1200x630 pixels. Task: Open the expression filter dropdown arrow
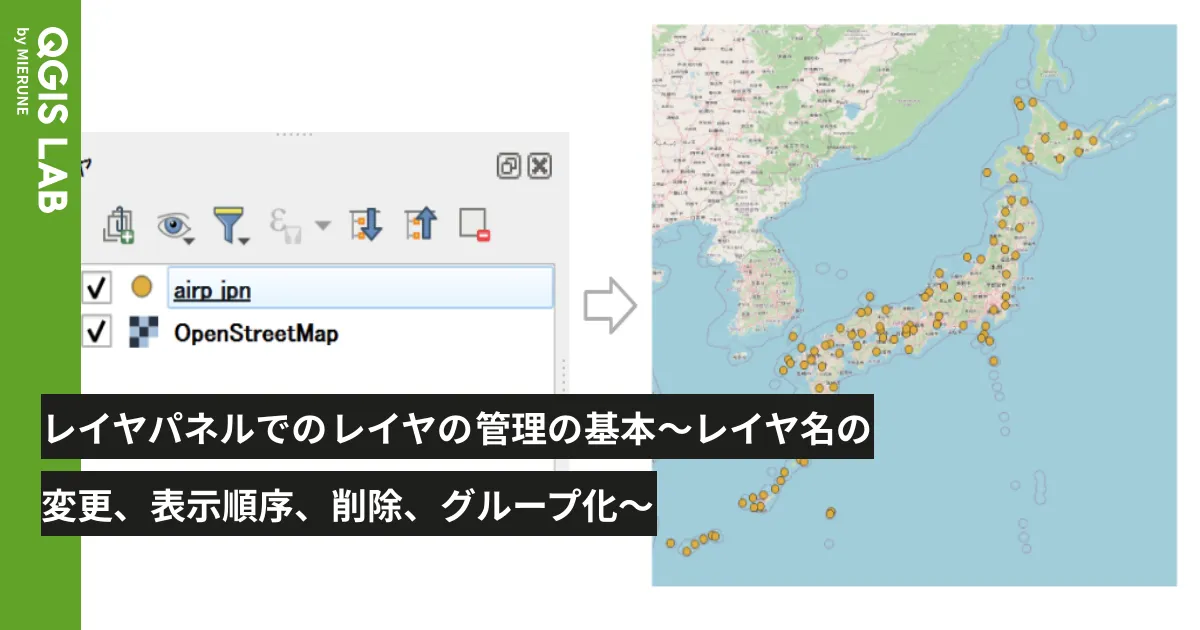tap(322, 225)
